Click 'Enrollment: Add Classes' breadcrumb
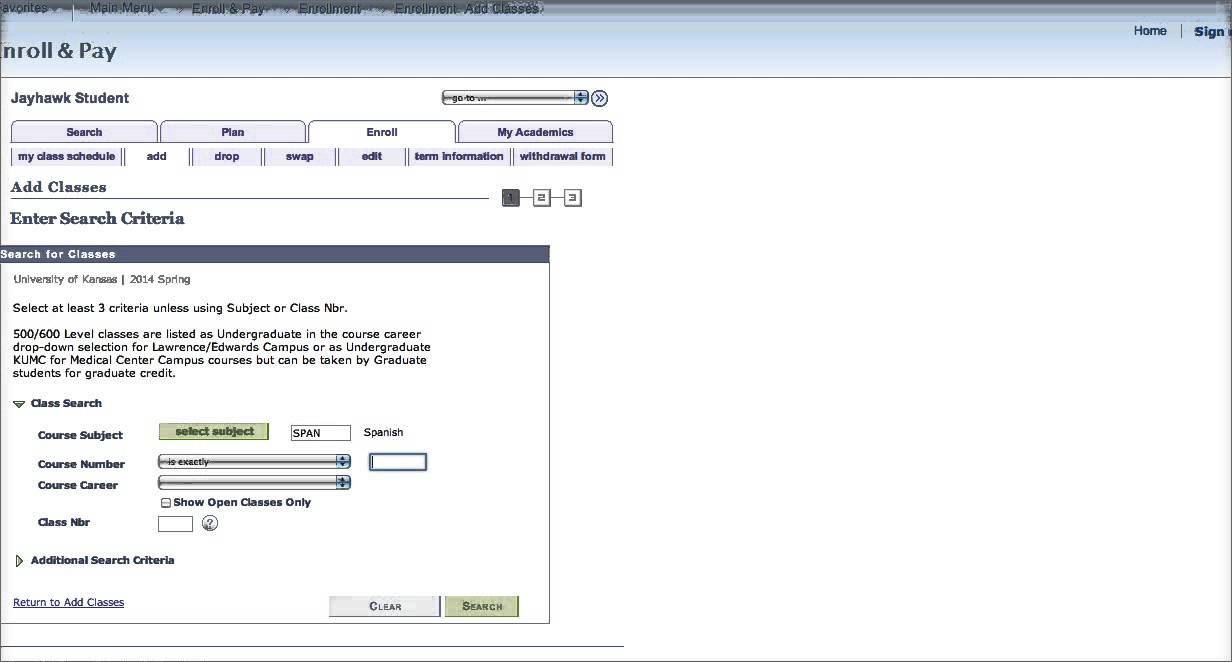 pyautogui.click(x=466, y=8)
